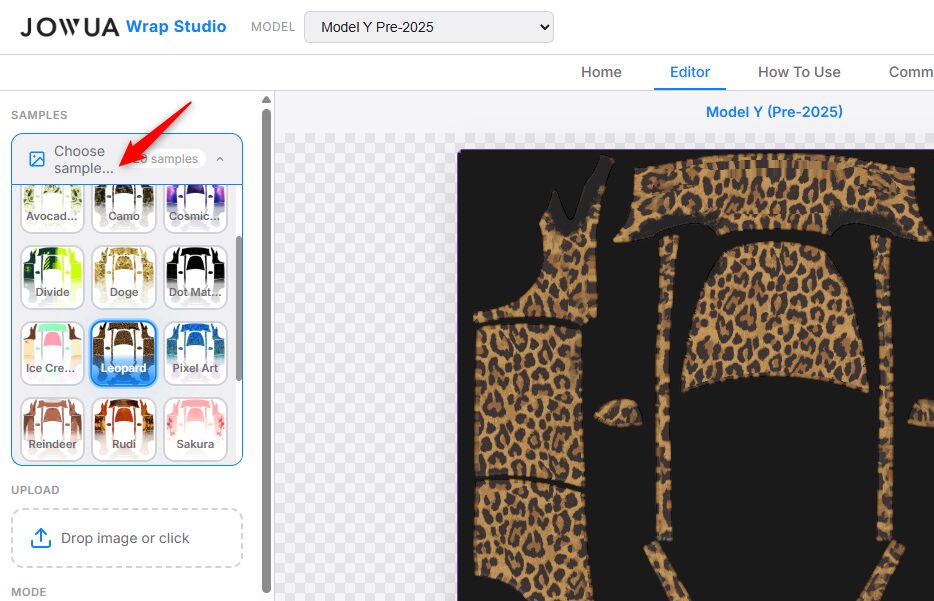Click the selected Leopard sample
The width and height of the screenshot is (934, 601).
124,353
